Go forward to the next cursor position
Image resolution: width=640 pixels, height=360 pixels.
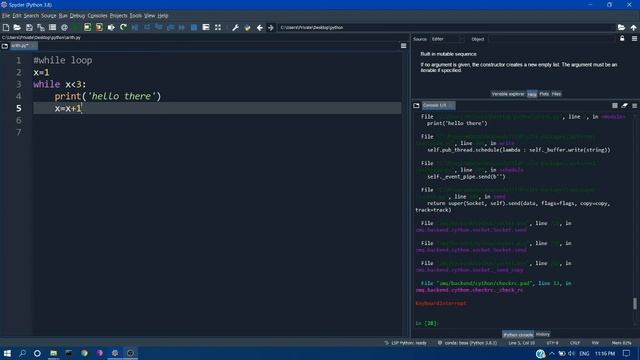[x=271, y=27]
